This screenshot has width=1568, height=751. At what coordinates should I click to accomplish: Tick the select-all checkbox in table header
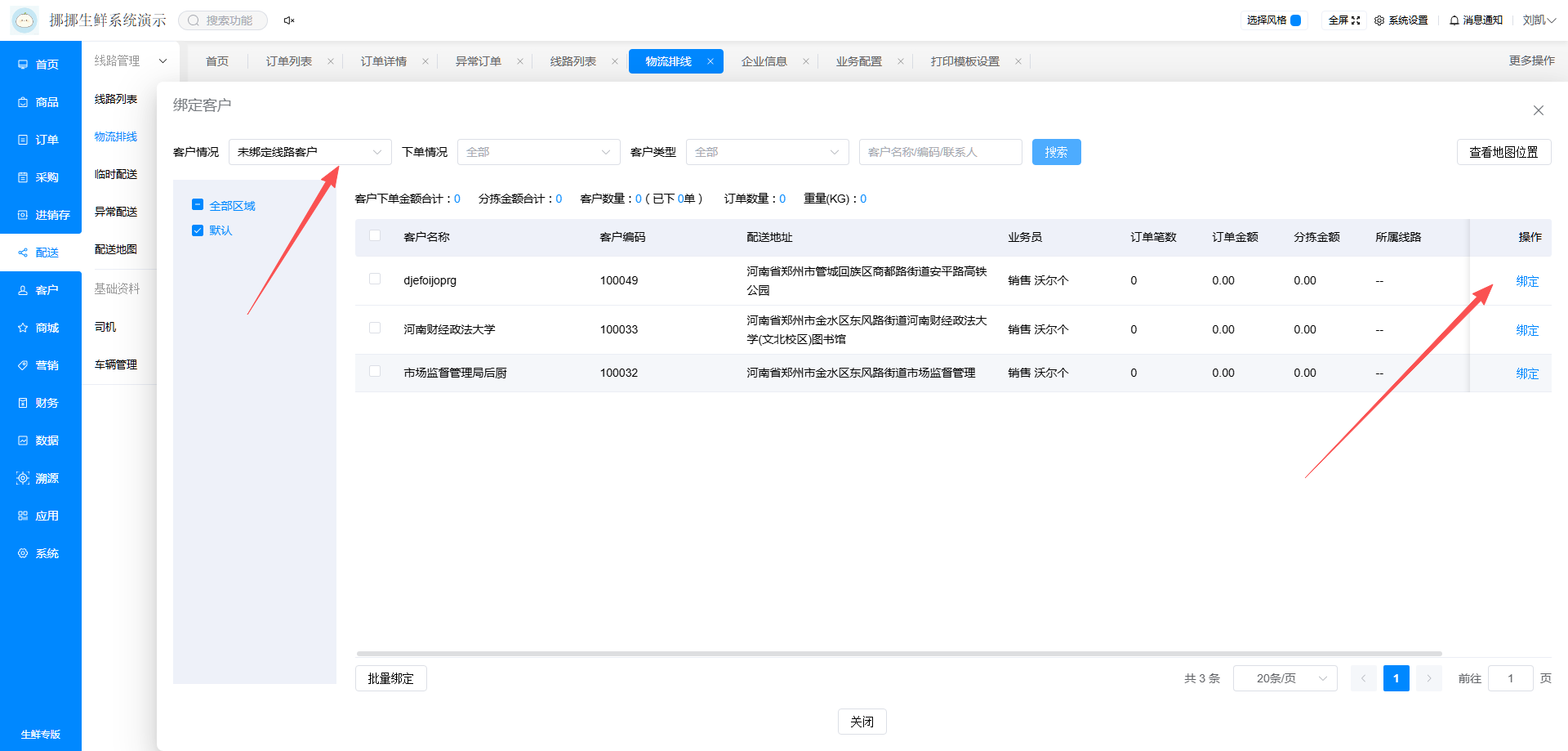click(375, 235)
